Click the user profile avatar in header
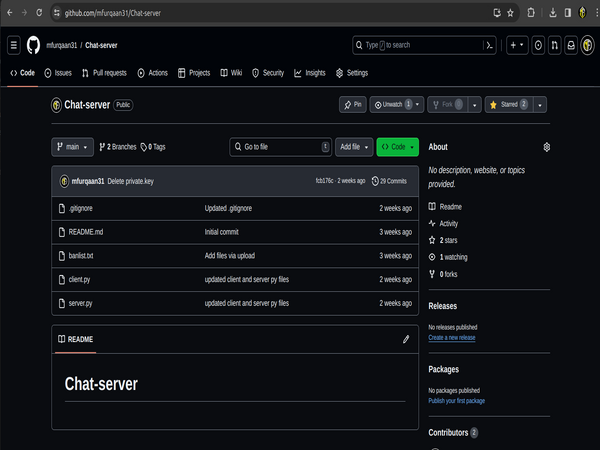The image size is (600, 450). pos(586,45)
